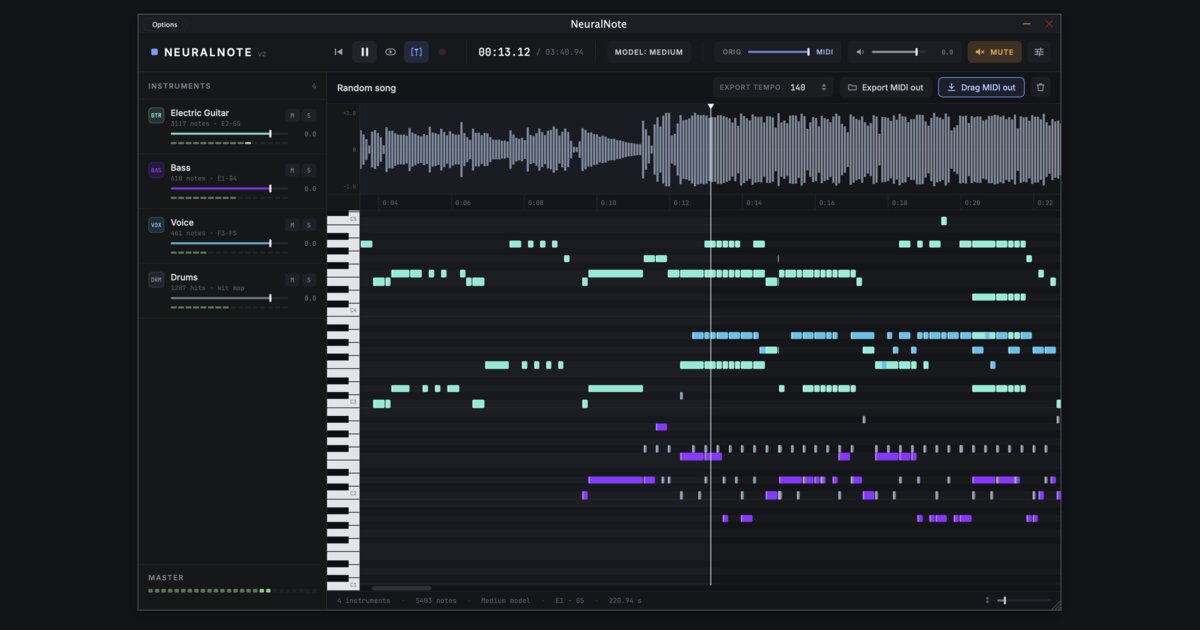Screen dimensions: 1200x630
Task: Click the record button
Action: 442,52
